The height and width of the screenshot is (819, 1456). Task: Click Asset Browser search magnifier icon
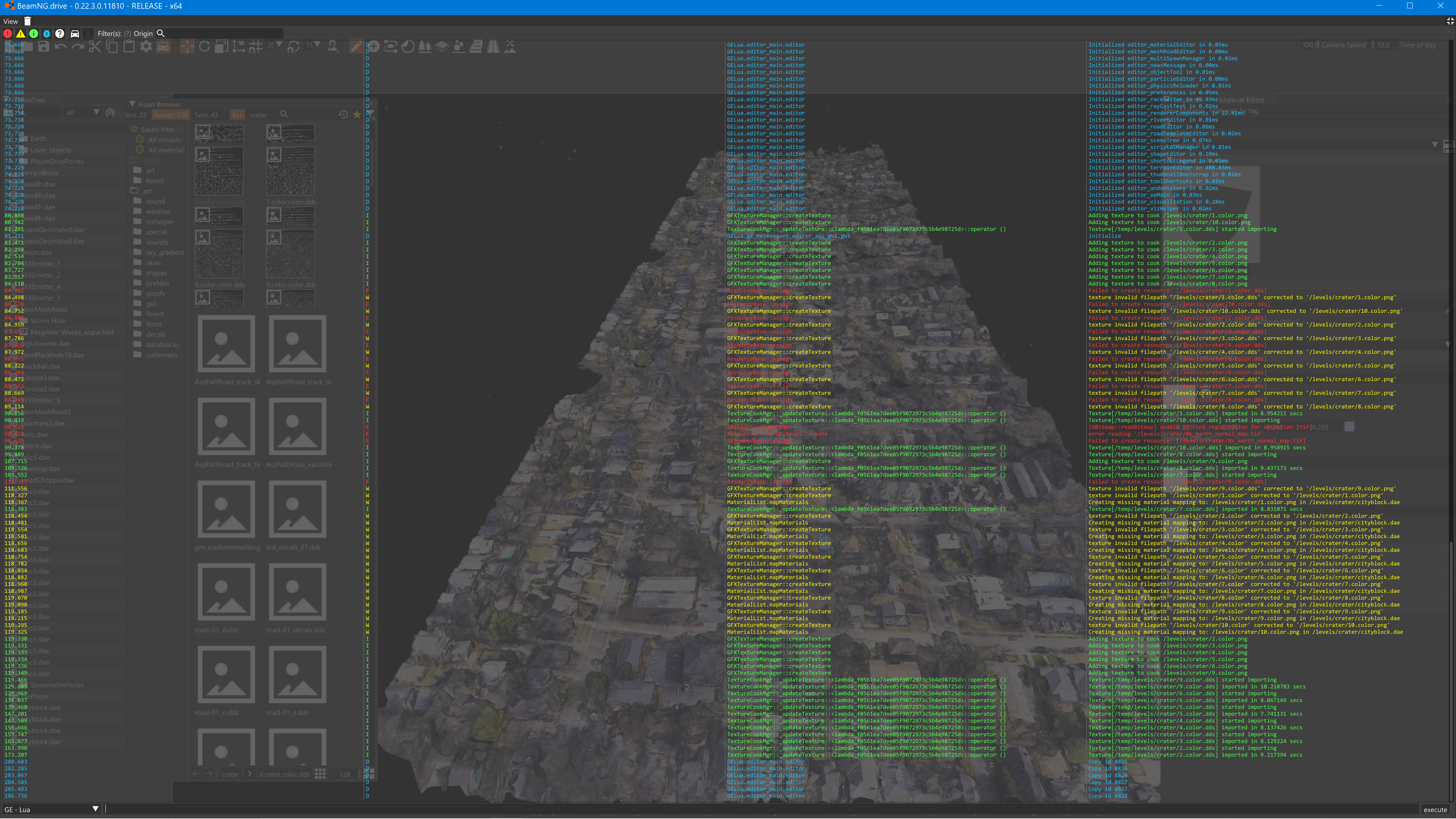click(284, 115)
